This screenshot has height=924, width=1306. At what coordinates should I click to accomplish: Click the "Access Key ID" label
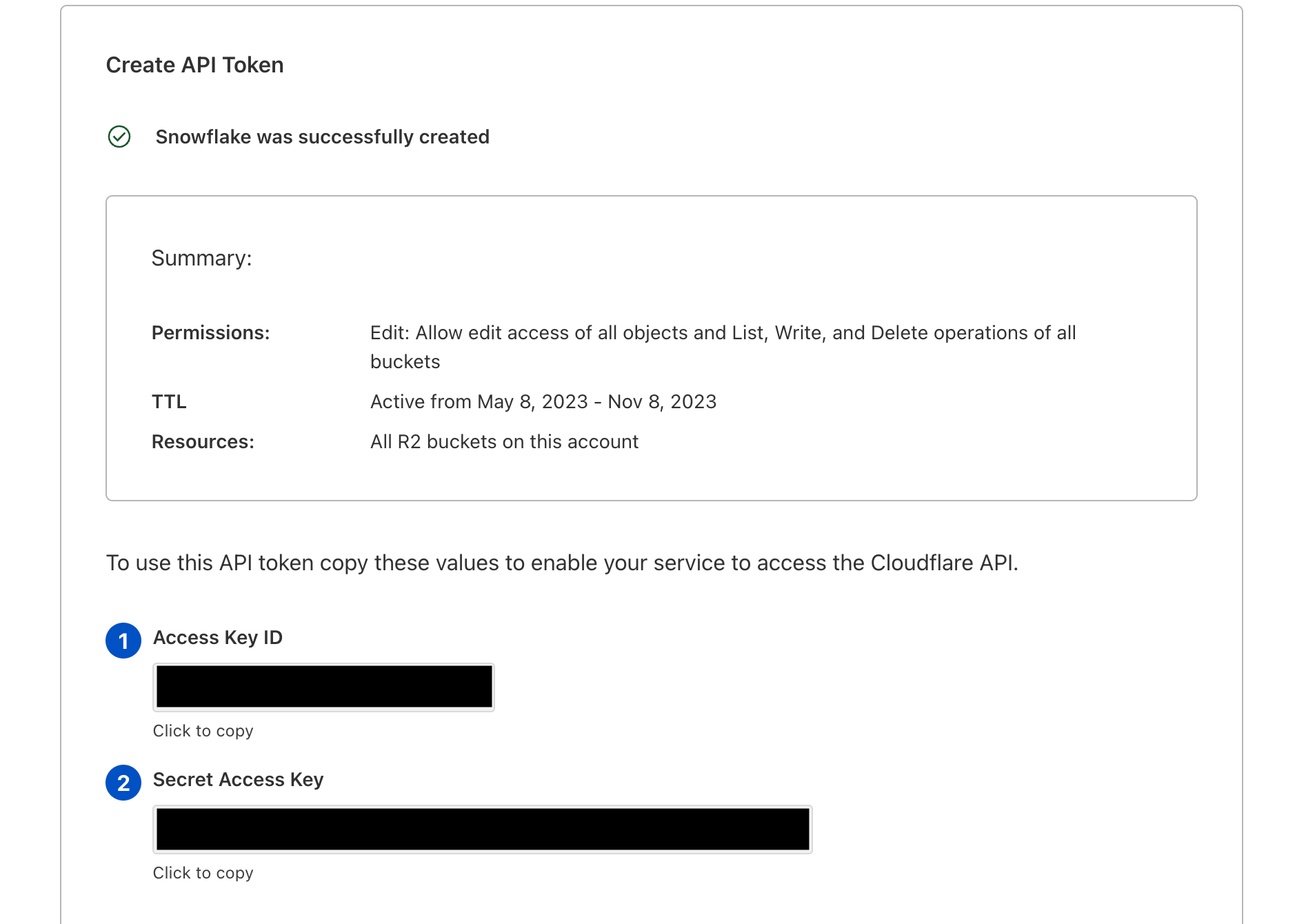tap(218, 638)
